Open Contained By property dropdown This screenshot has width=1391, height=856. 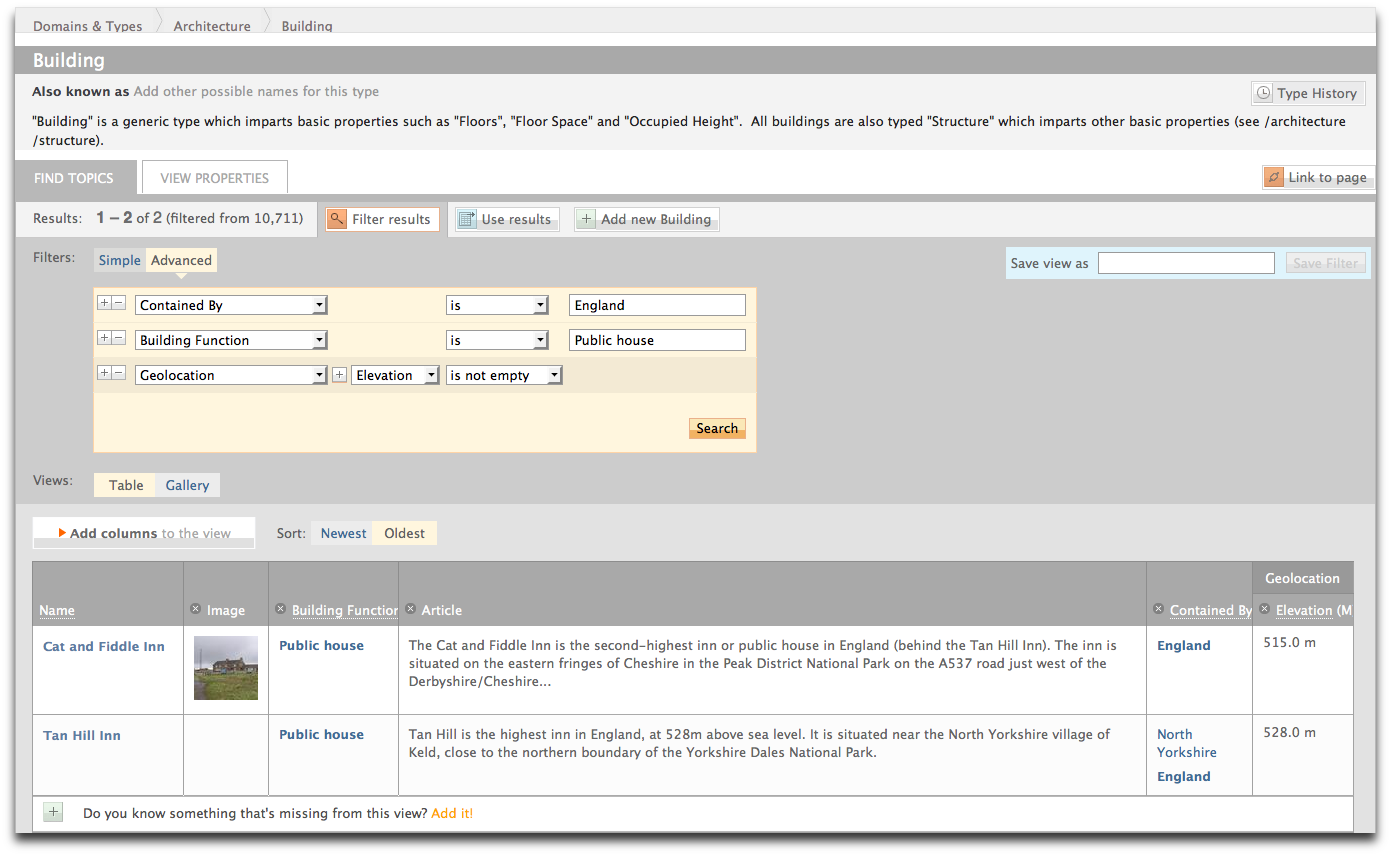click(x=231, y=305)
